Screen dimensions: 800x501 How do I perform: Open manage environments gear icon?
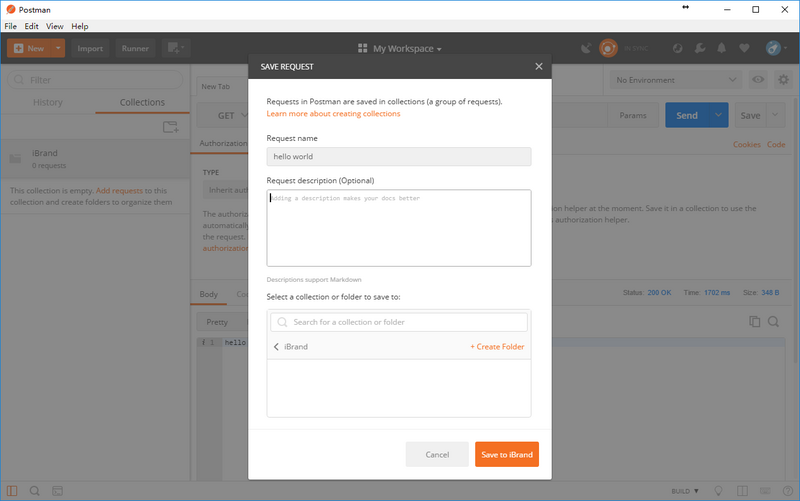click(783, 80)
